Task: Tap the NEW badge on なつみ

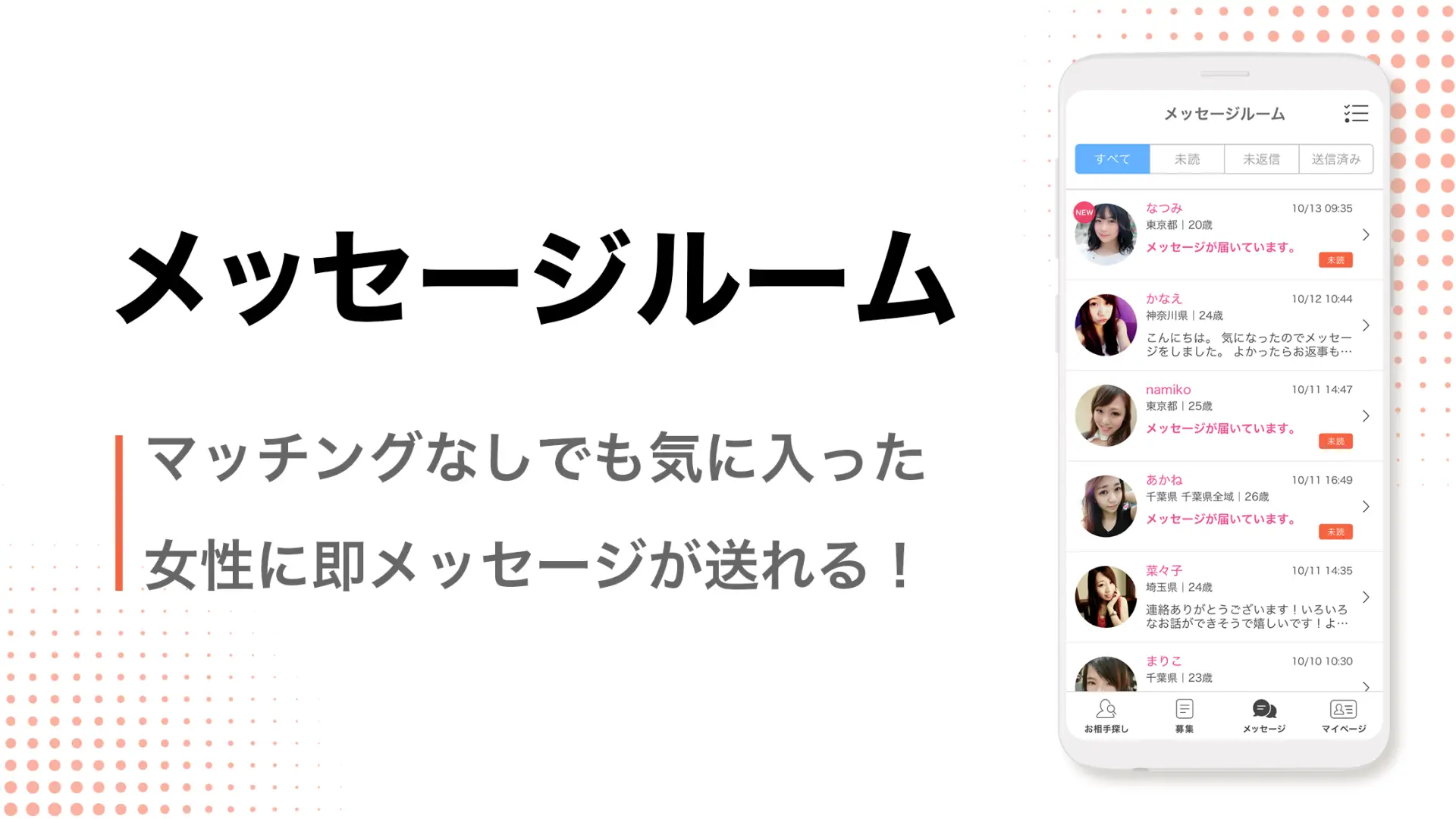Action: [x=1084, y=212]
